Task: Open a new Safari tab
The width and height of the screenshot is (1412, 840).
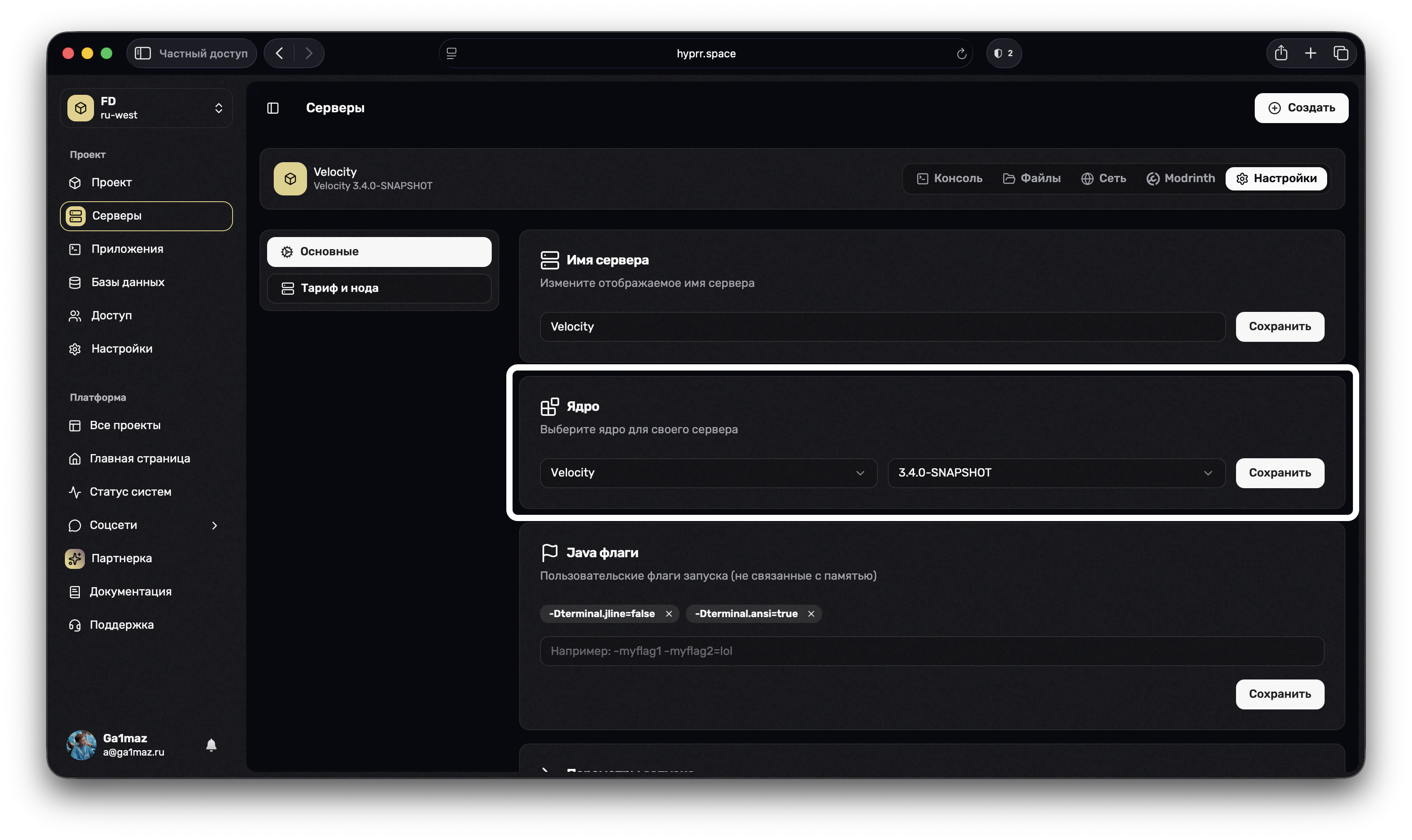Action: pos(1310,53)
